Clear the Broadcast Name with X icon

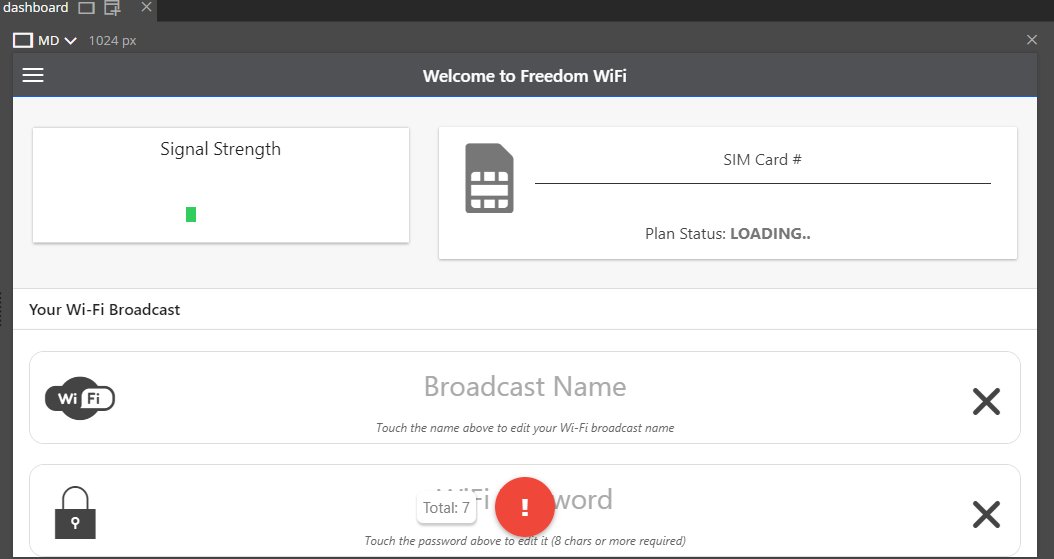pyautogui.click(x=986, y=402)
